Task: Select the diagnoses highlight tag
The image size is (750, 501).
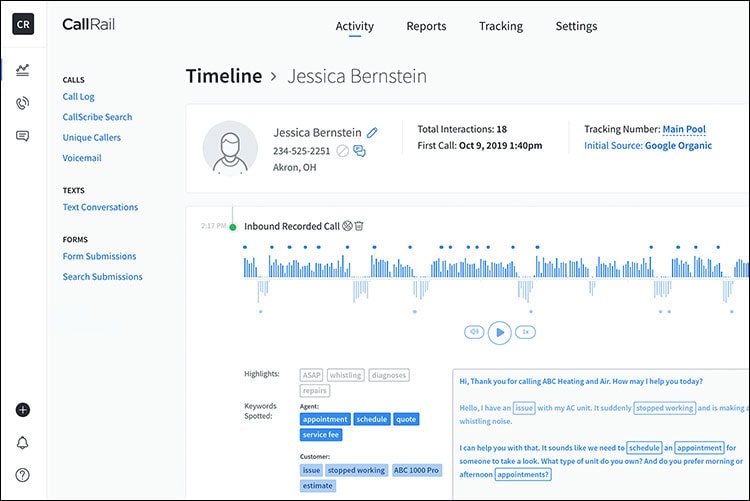Action: tap(389, 375)
